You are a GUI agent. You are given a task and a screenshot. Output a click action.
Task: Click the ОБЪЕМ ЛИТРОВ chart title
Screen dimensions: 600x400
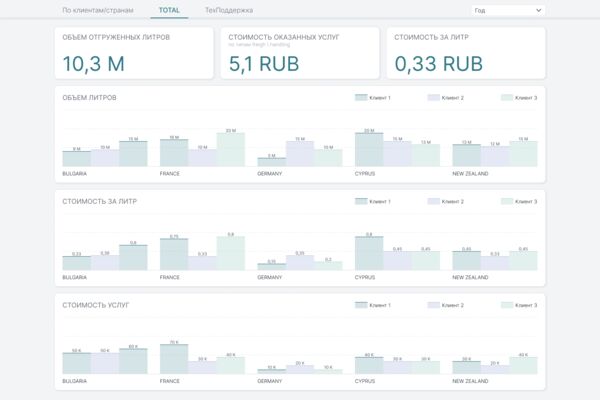pyautogui.click(x=89, y=98)
